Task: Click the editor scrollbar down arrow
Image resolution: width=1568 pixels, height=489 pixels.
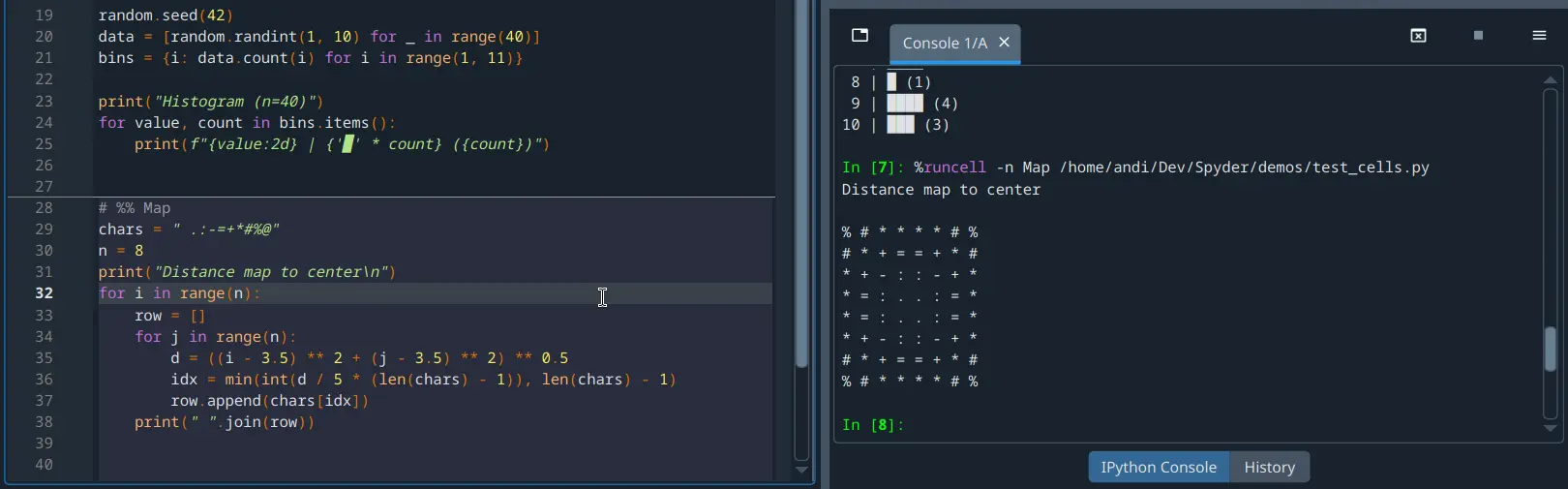Action: coord(801,470)
